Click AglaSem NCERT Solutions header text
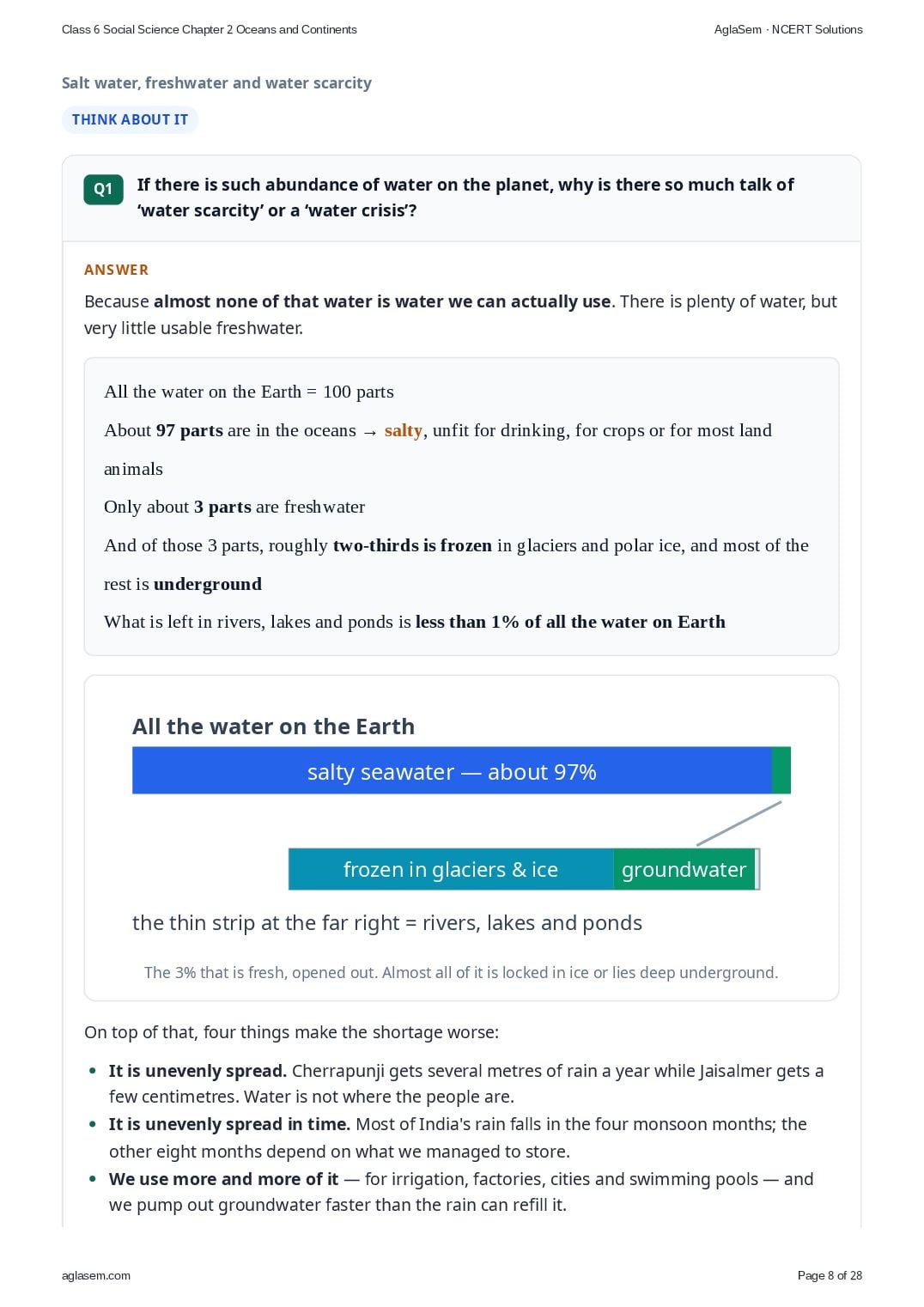 (788, 29)
